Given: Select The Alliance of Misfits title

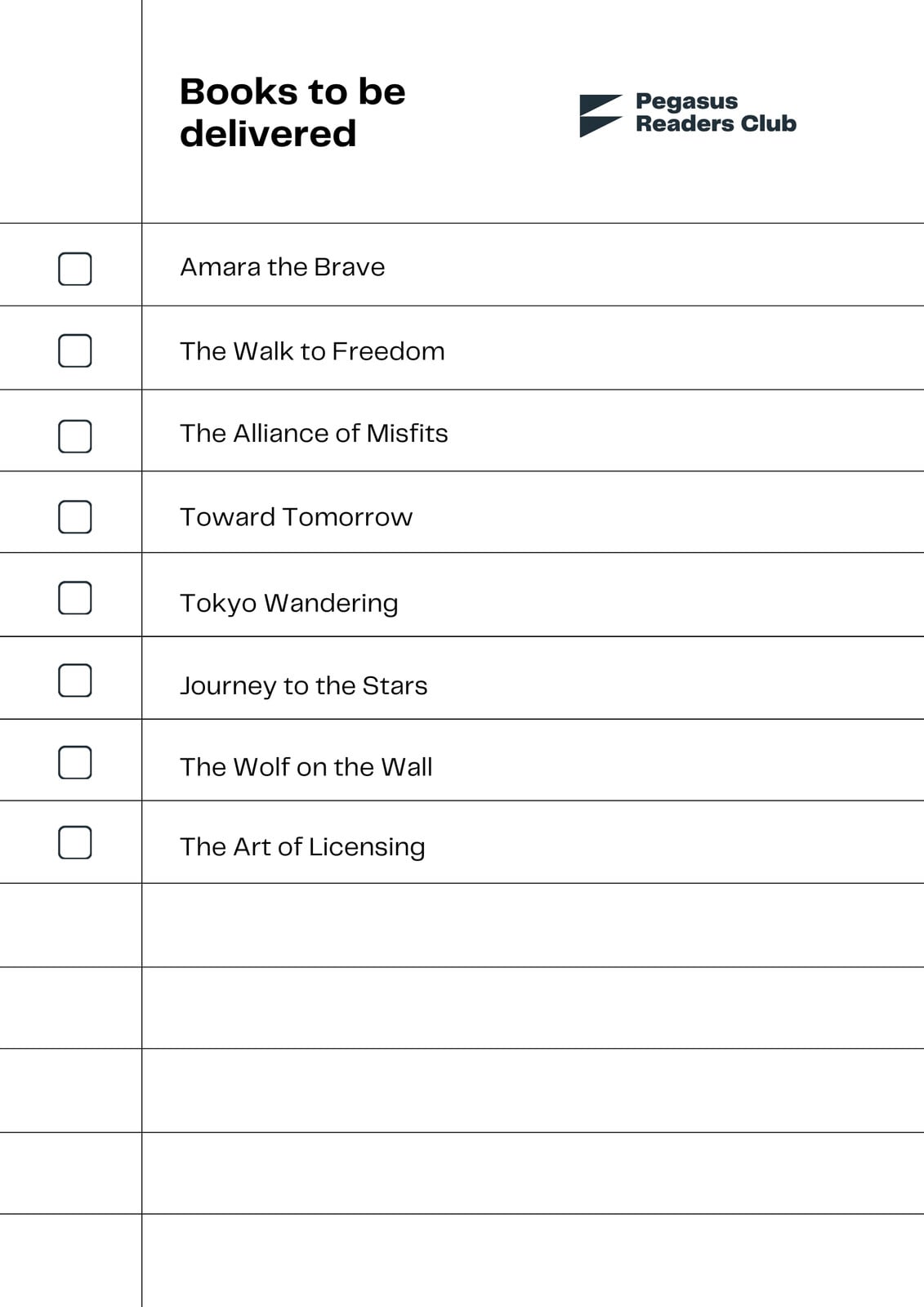Looking at the screenshot, I should 314,433.
